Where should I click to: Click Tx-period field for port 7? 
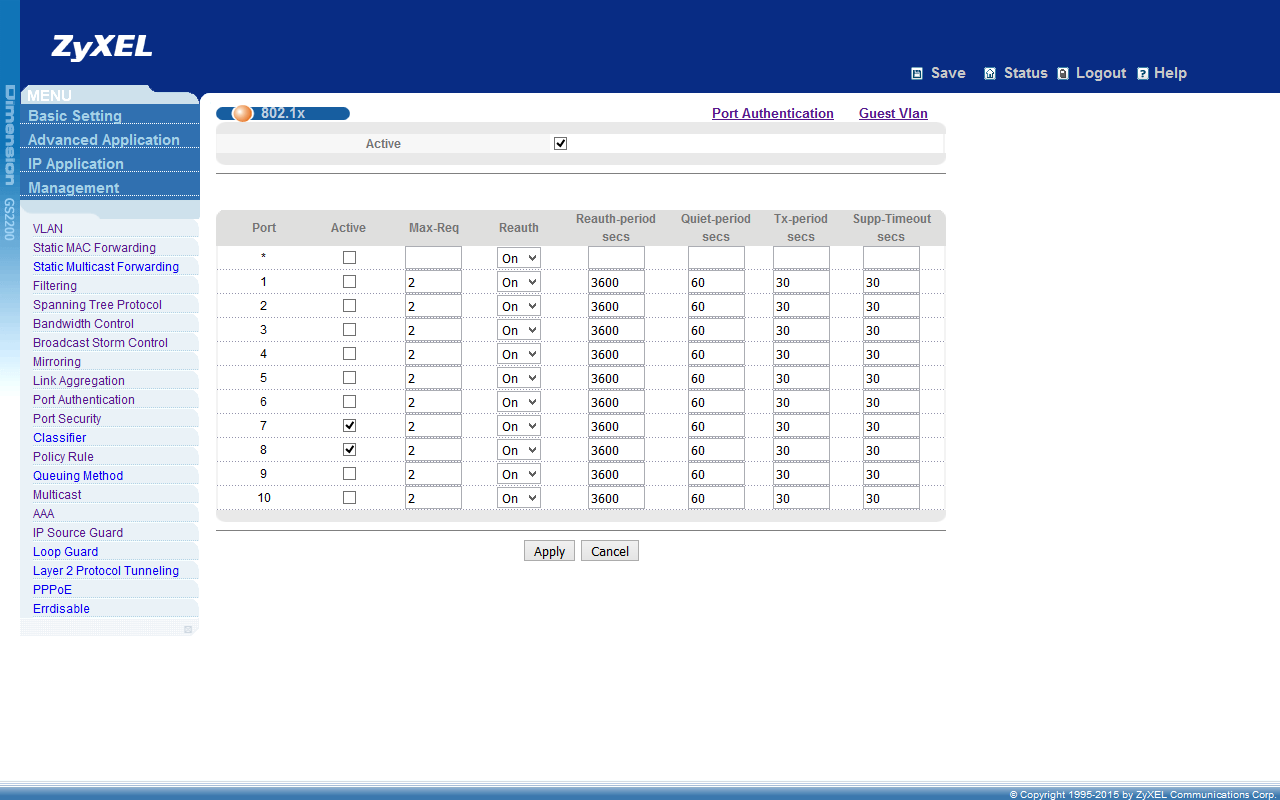coord(801,426)
